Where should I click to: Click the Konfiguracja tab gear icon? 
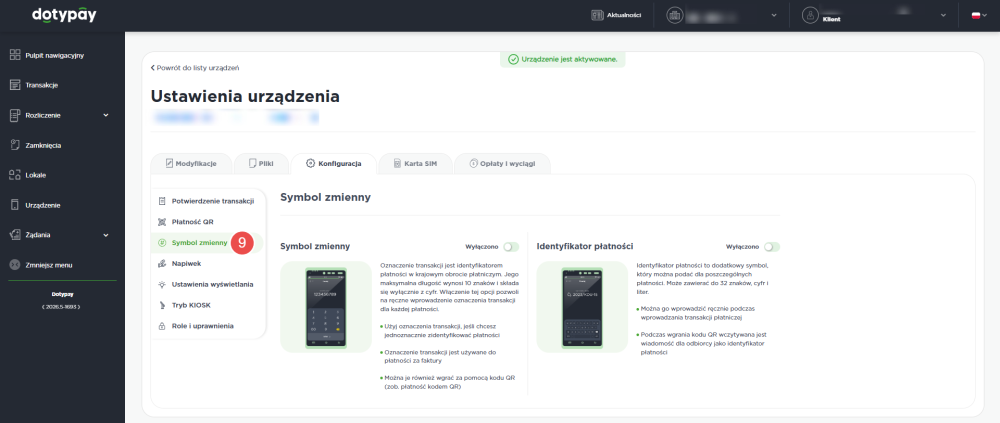(311, 163)
